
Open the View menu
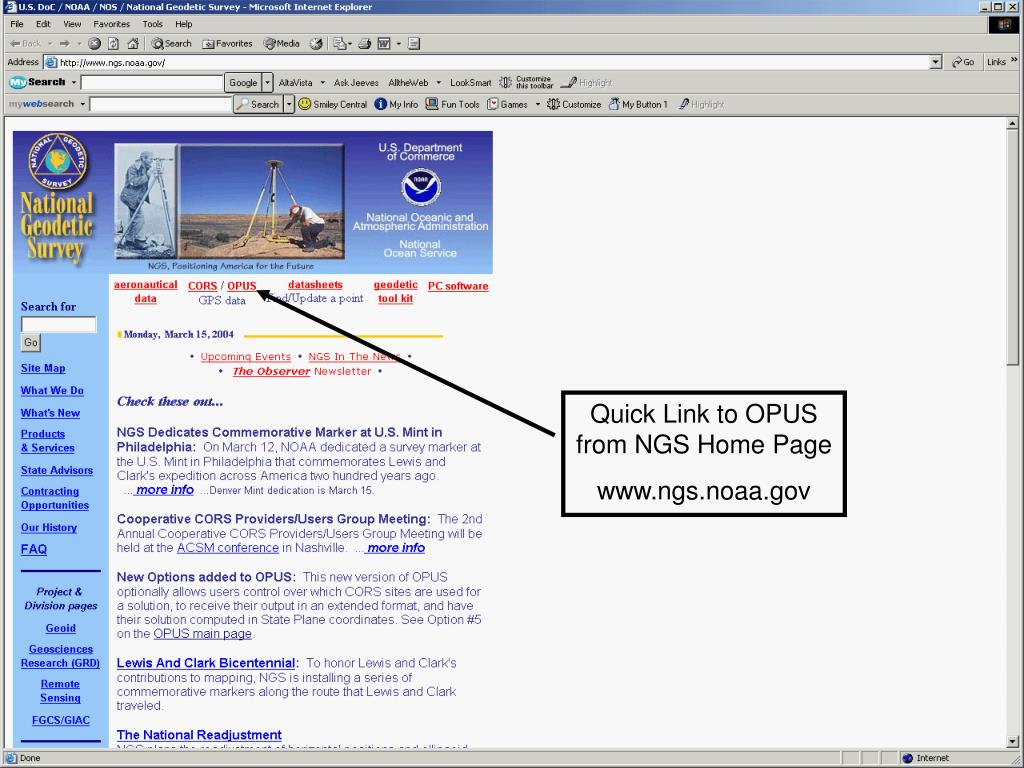(x=72, y=24)
